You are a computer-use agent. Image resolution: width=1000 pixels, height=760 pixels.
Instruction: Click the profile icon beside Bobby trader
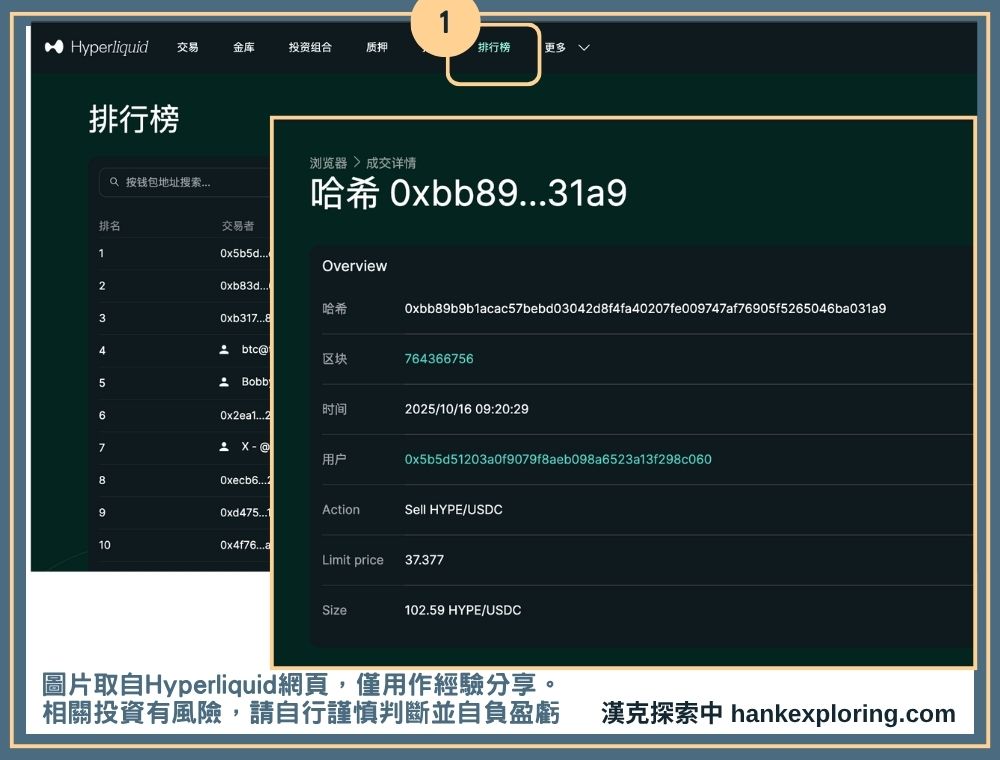224,382
